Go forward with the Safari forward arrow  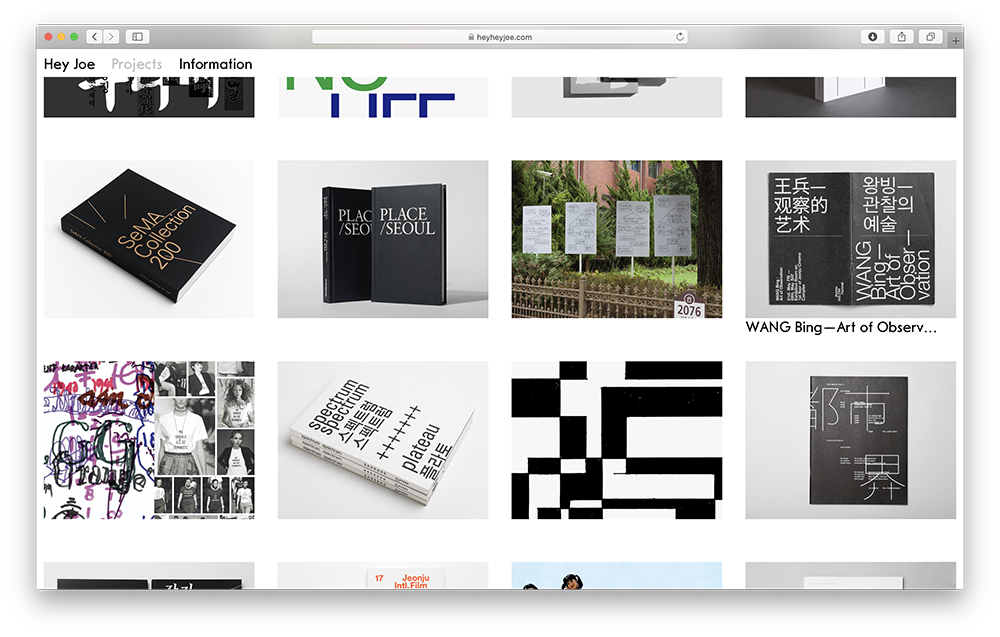point(111,37)
